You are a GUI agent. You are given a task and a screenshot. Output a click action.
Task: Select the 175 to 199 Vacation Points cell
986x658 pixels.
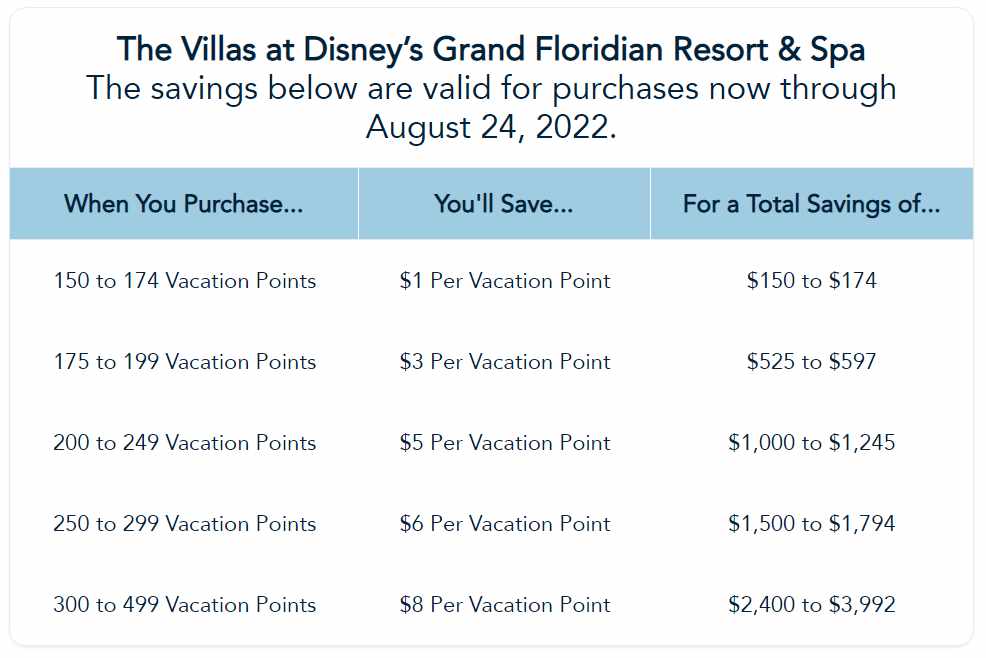tap(185, 362)
